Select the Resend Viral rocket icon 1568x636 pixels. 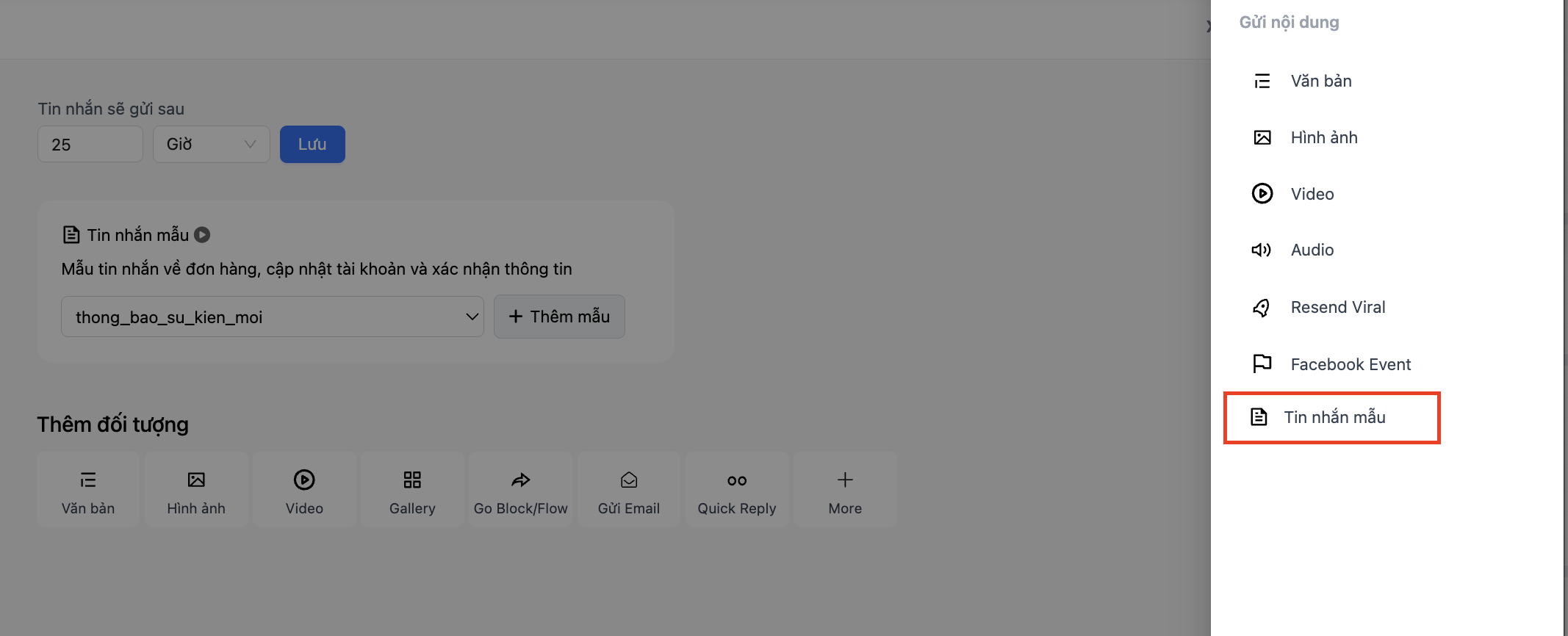pos(1262,308)
